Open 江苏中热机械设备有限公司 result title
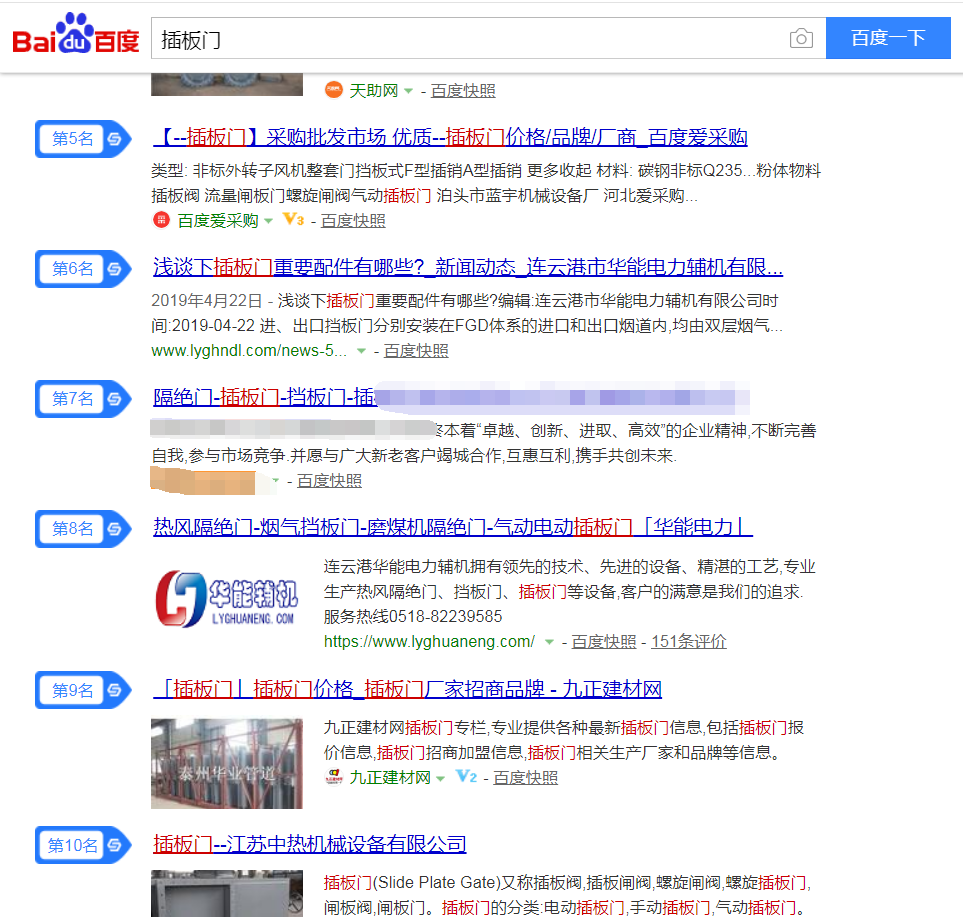963x917 pixels. coord(310,844)
